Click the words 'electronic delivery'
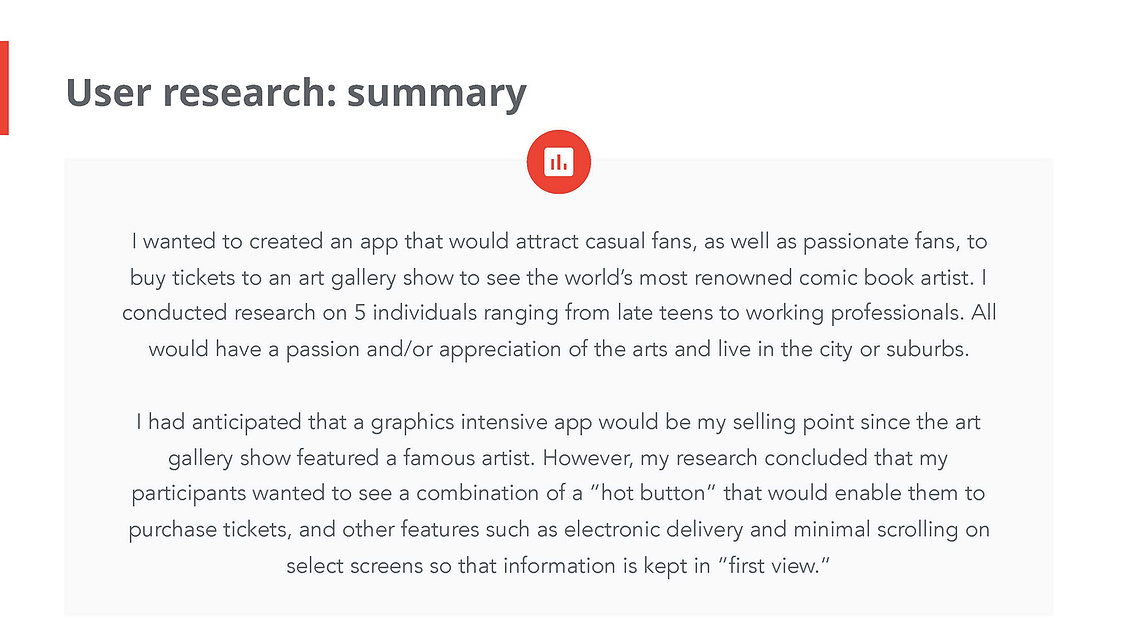The width and height of the screenshot is (1139, 640). coord(653,530)
